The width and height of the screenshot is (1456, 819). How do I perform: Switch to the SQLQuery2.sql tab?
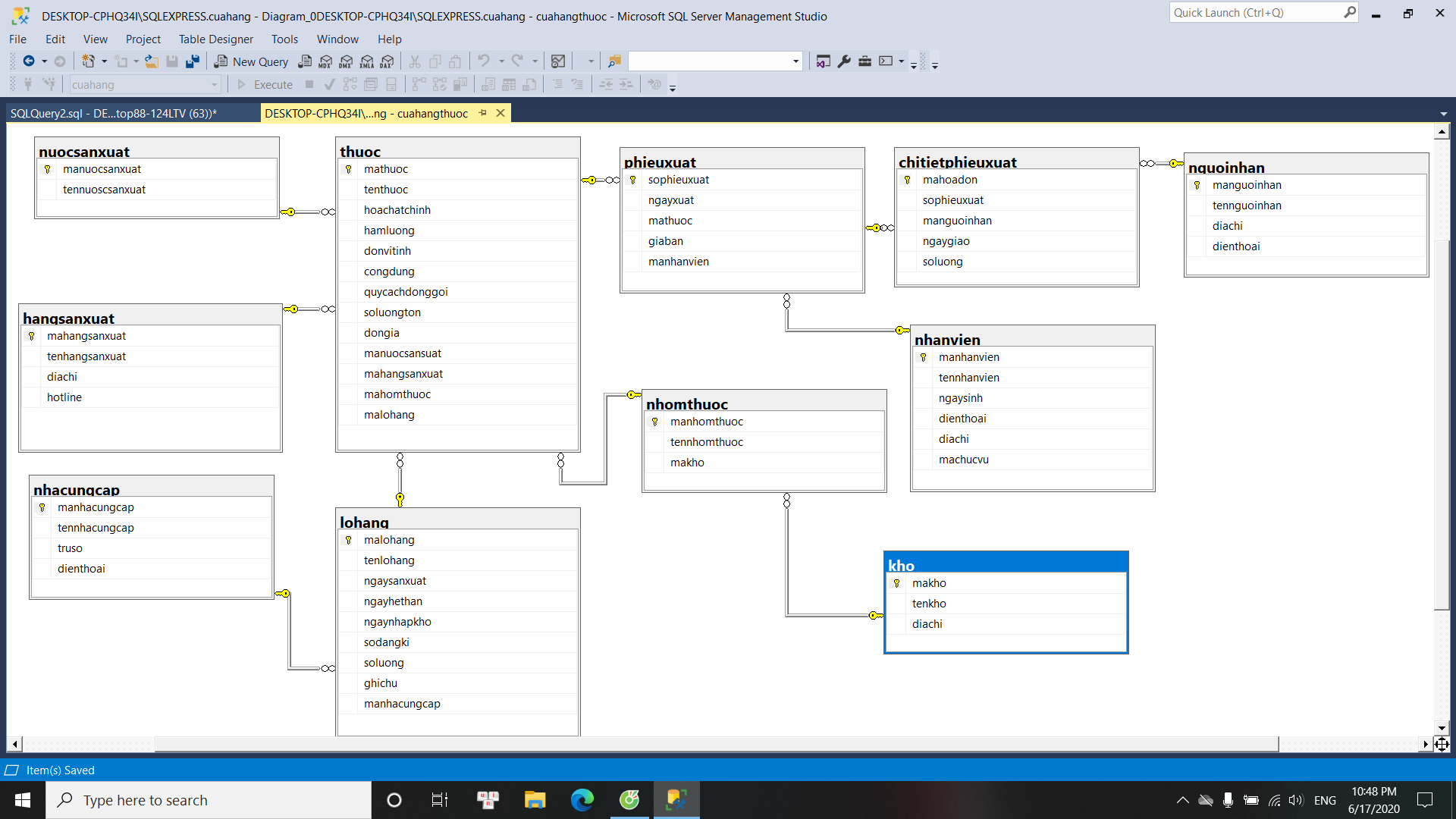(x=114, y=113)
